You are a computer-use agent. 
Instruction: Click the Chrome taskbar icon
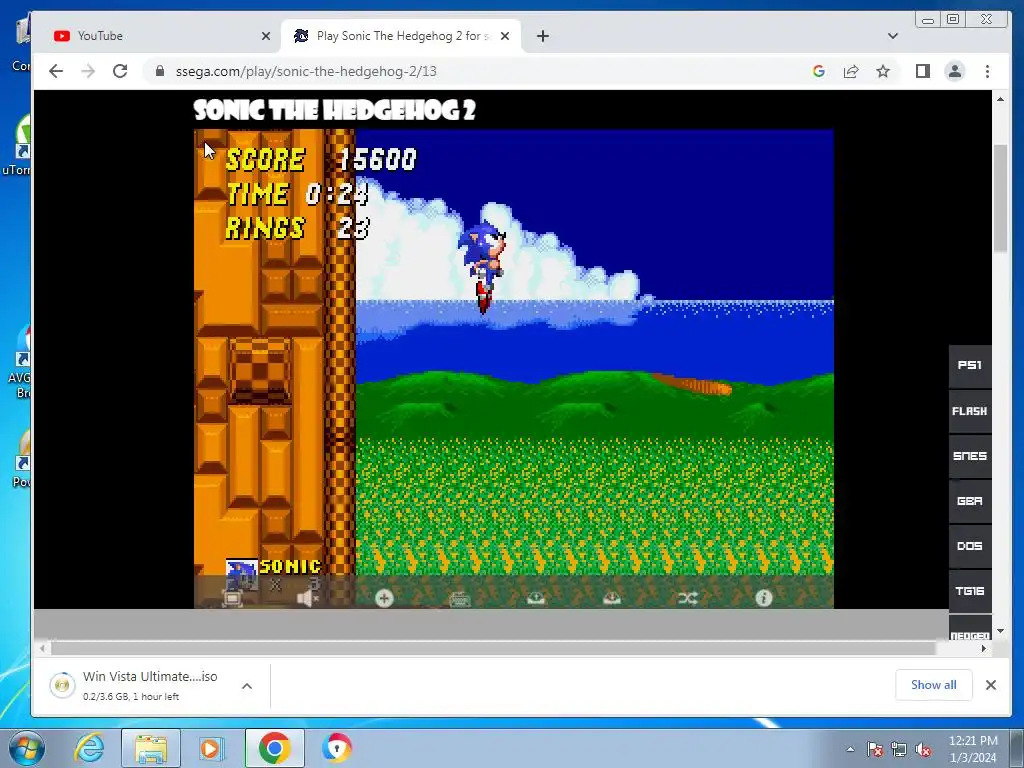tap(274, 748)
